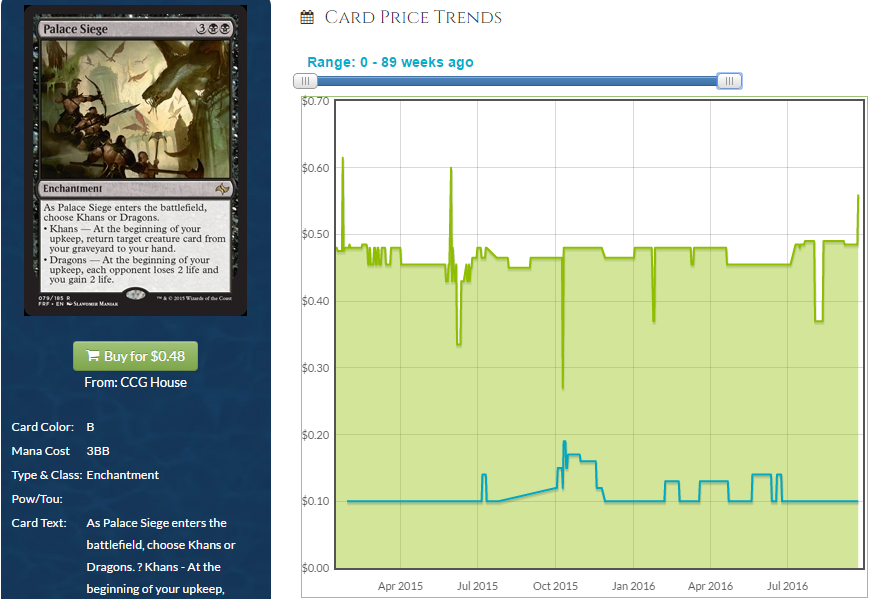The width and height of the screenshot is (869, 599).
Task: Click the $0.50 y-axis label
Action: click(315, 234)
